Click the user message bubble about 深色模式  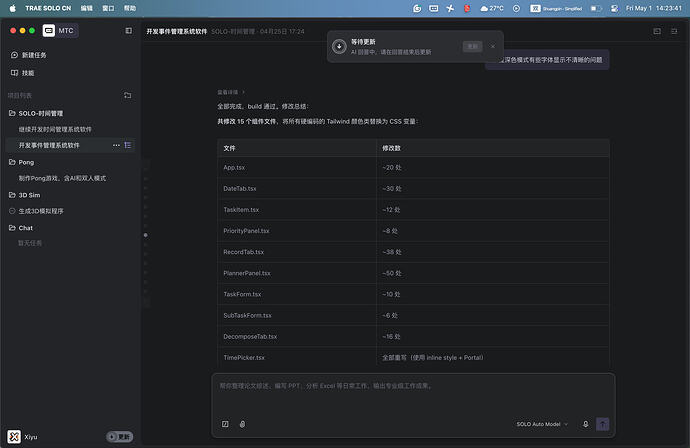click(x=547, y=60)
